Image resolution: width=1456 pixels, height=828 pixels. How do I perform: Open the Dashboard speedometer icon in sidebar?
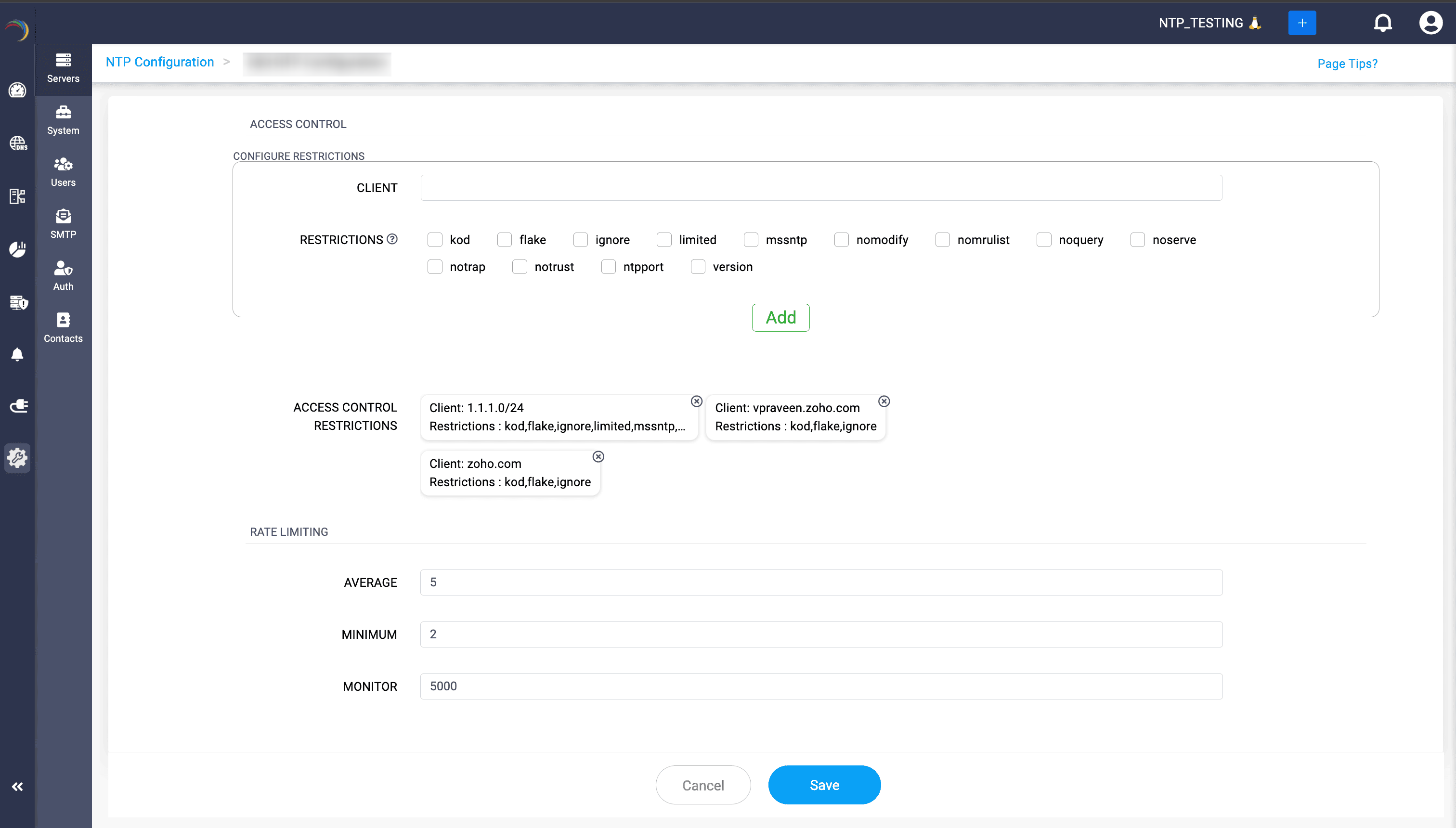(x=18, y=90)
